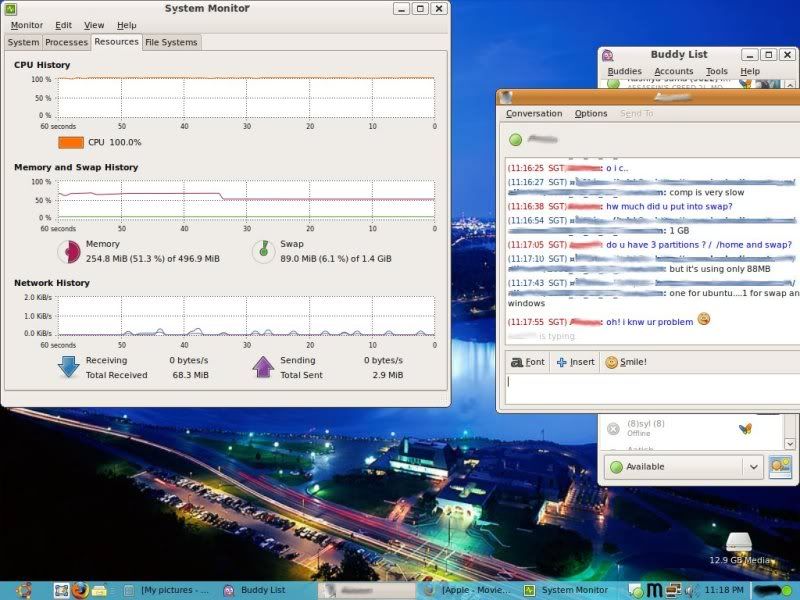Switch to the Processes tab
Screen dimensions: 800x600
pos(66,42)
